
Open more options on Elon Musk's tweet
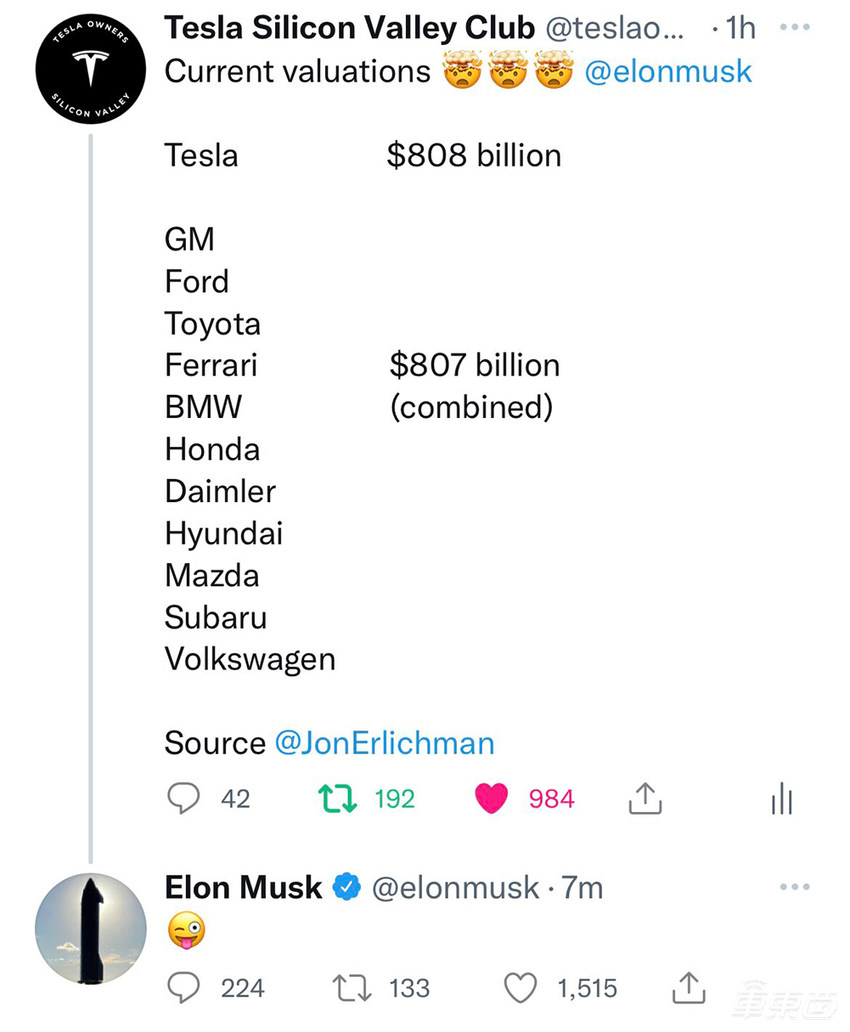(x=794, y=887)
